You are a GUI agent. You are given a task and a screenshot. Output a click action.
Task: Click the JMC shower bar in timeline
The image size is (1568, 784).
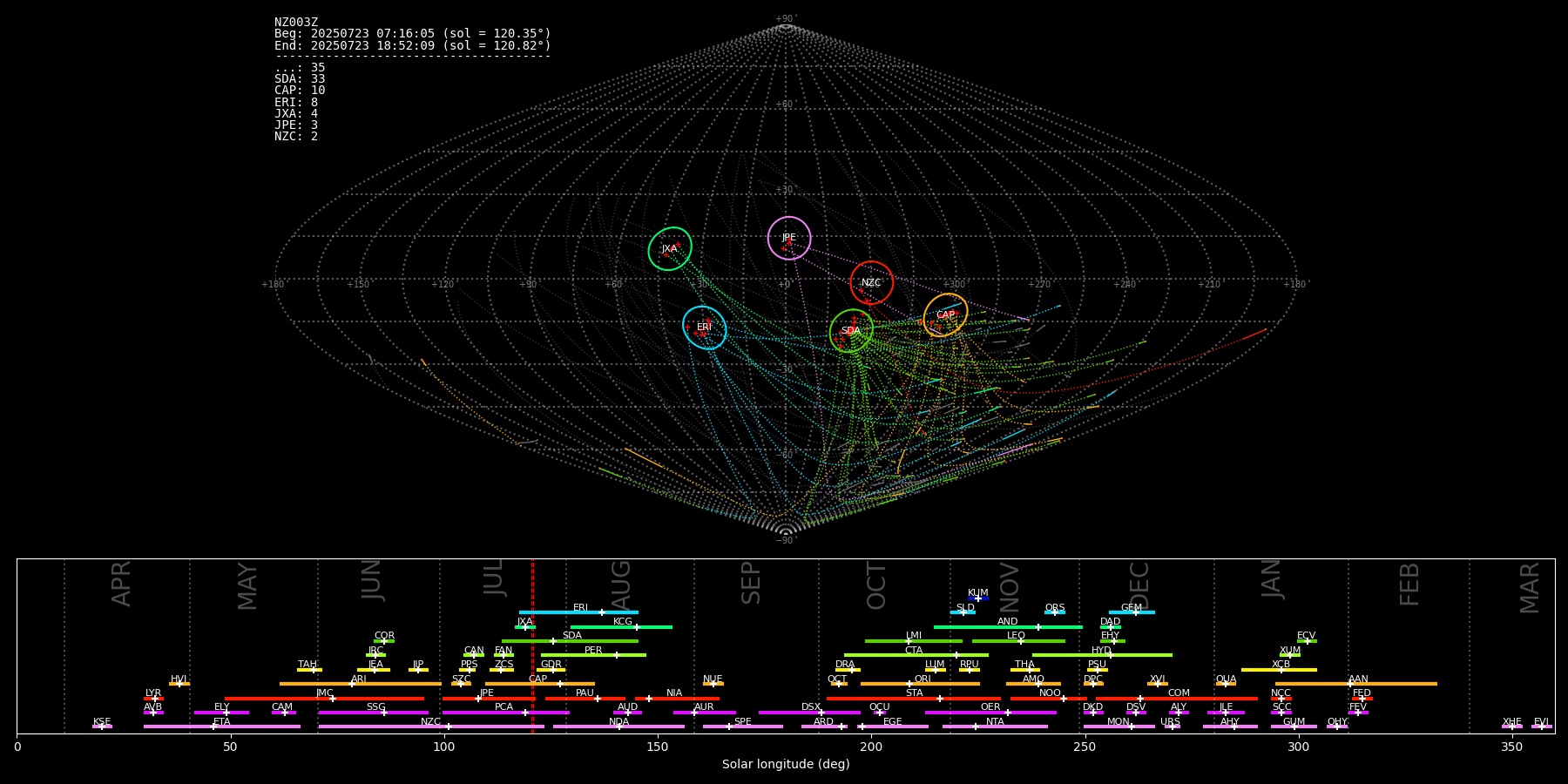pyautogui.click(x=325, y=698)
